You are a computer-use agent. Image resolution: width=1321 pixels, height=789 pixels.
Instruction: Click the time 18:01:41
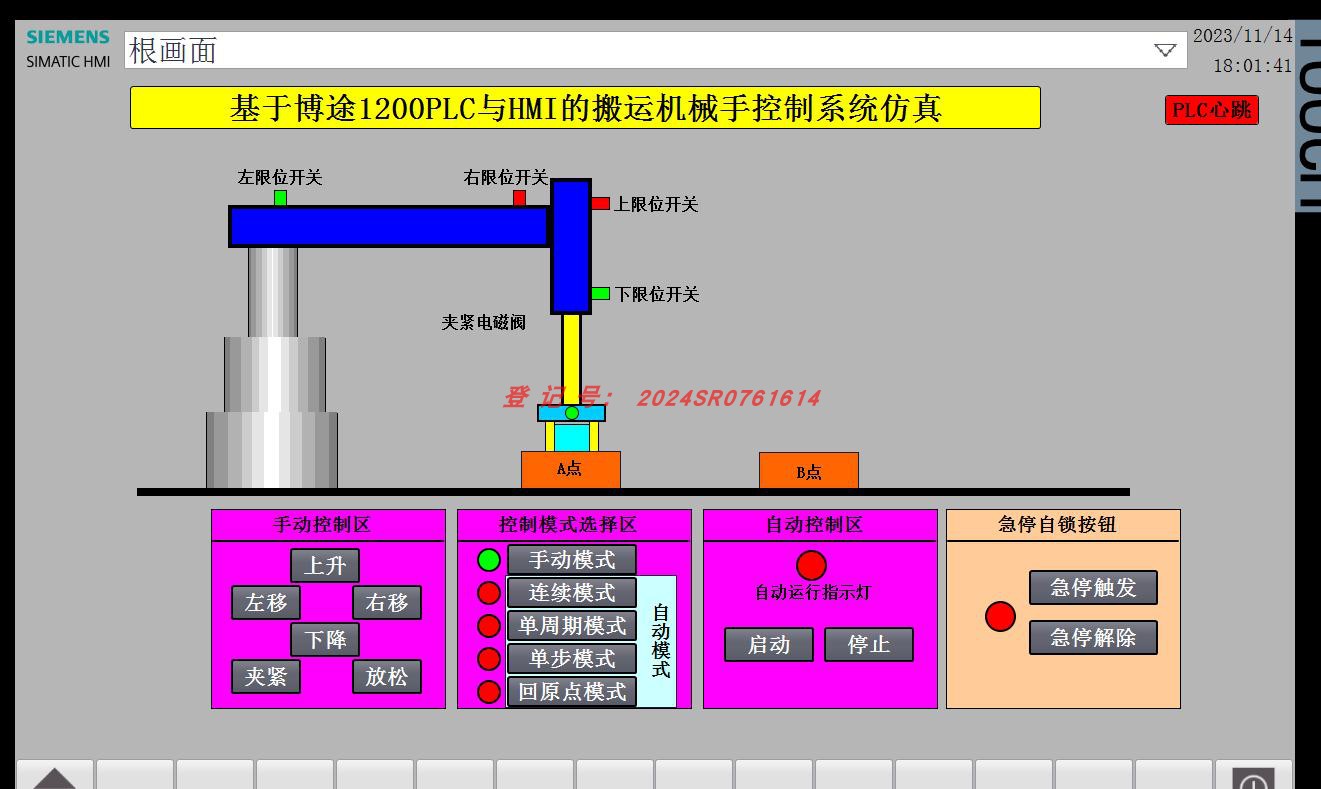[x=1253, y=66]
